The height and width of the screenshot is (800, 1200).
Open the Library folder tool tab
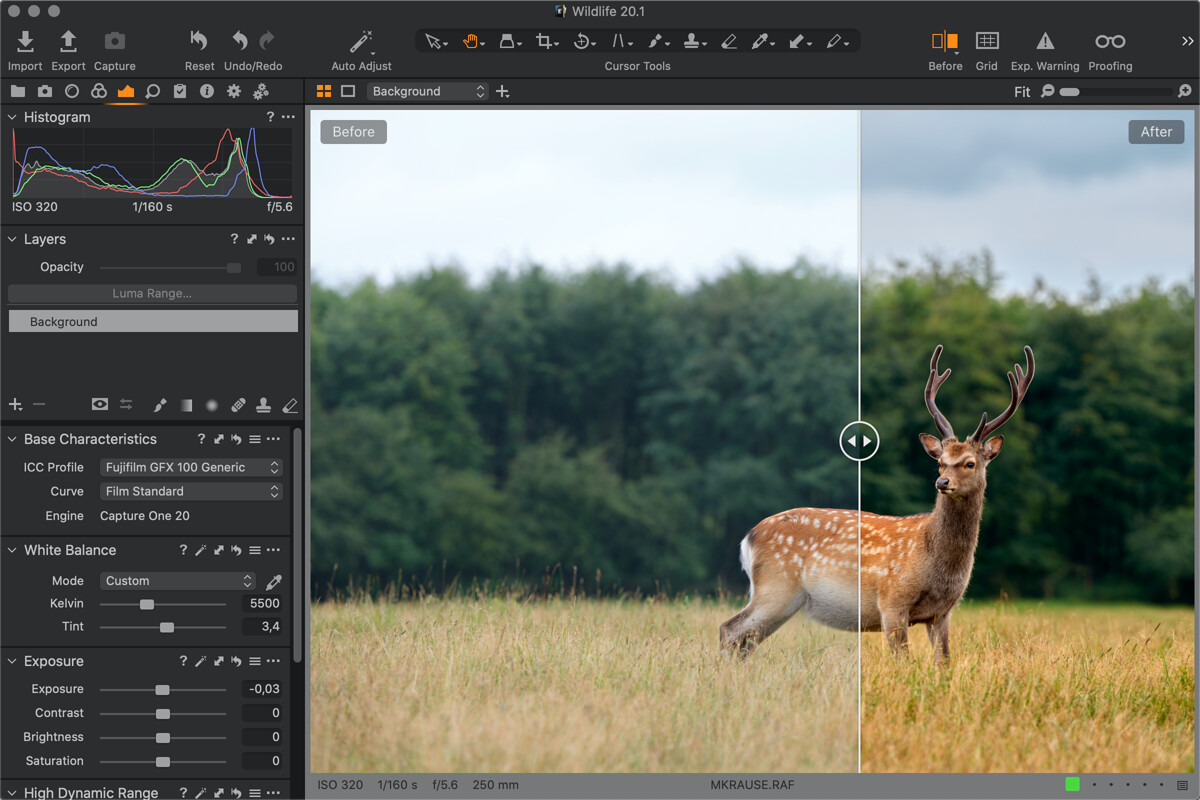pos(18,91)
